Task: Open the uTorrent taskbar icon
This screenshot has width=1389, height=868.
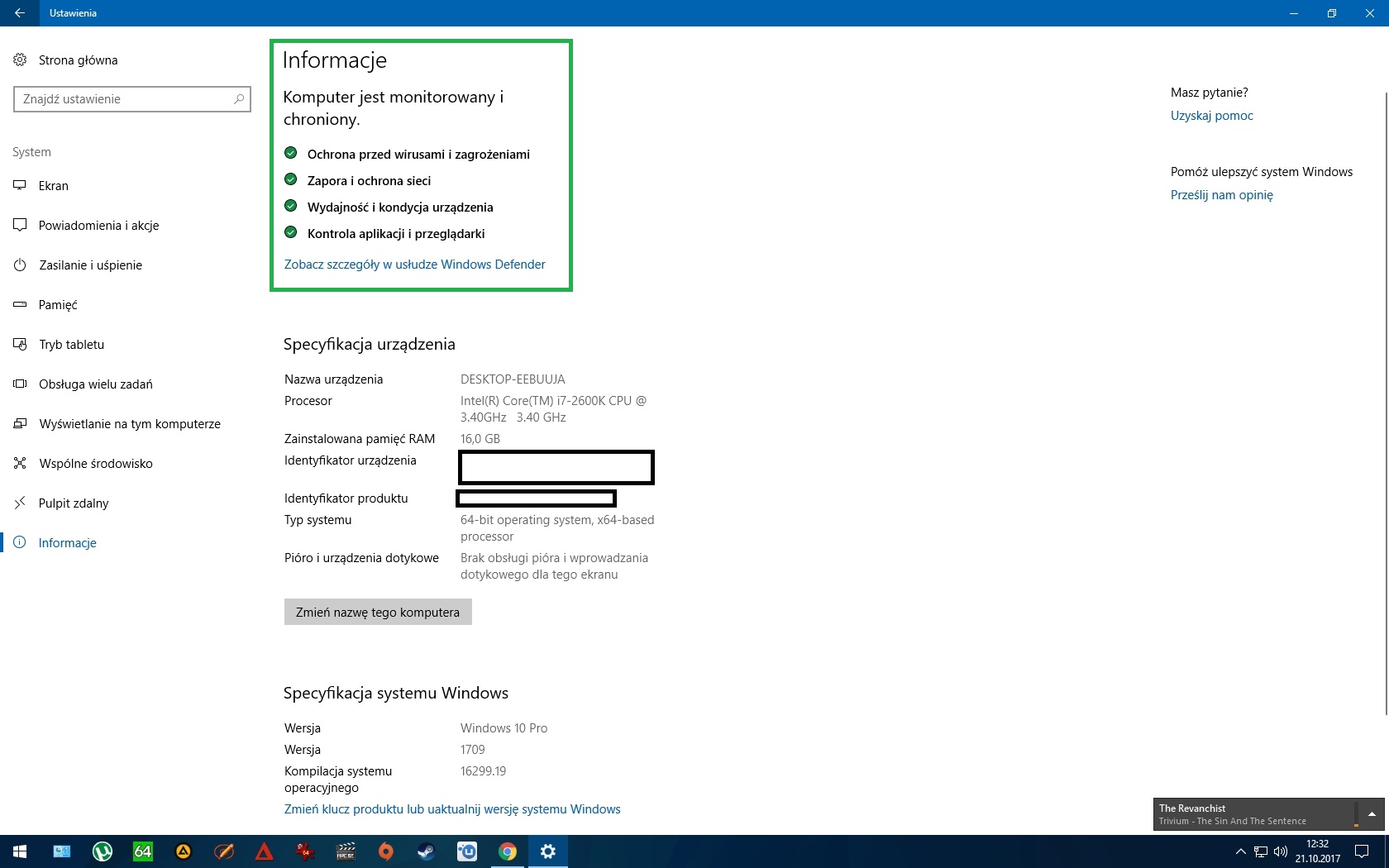Action: point(103,851)
